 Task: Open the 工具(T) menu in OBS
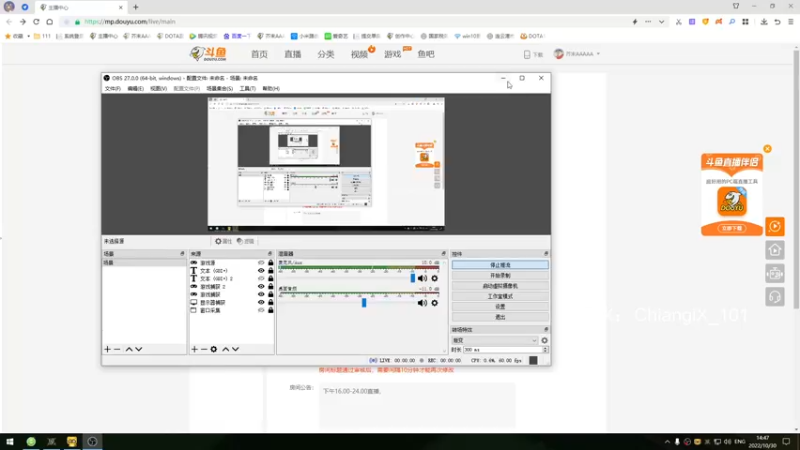247,89
